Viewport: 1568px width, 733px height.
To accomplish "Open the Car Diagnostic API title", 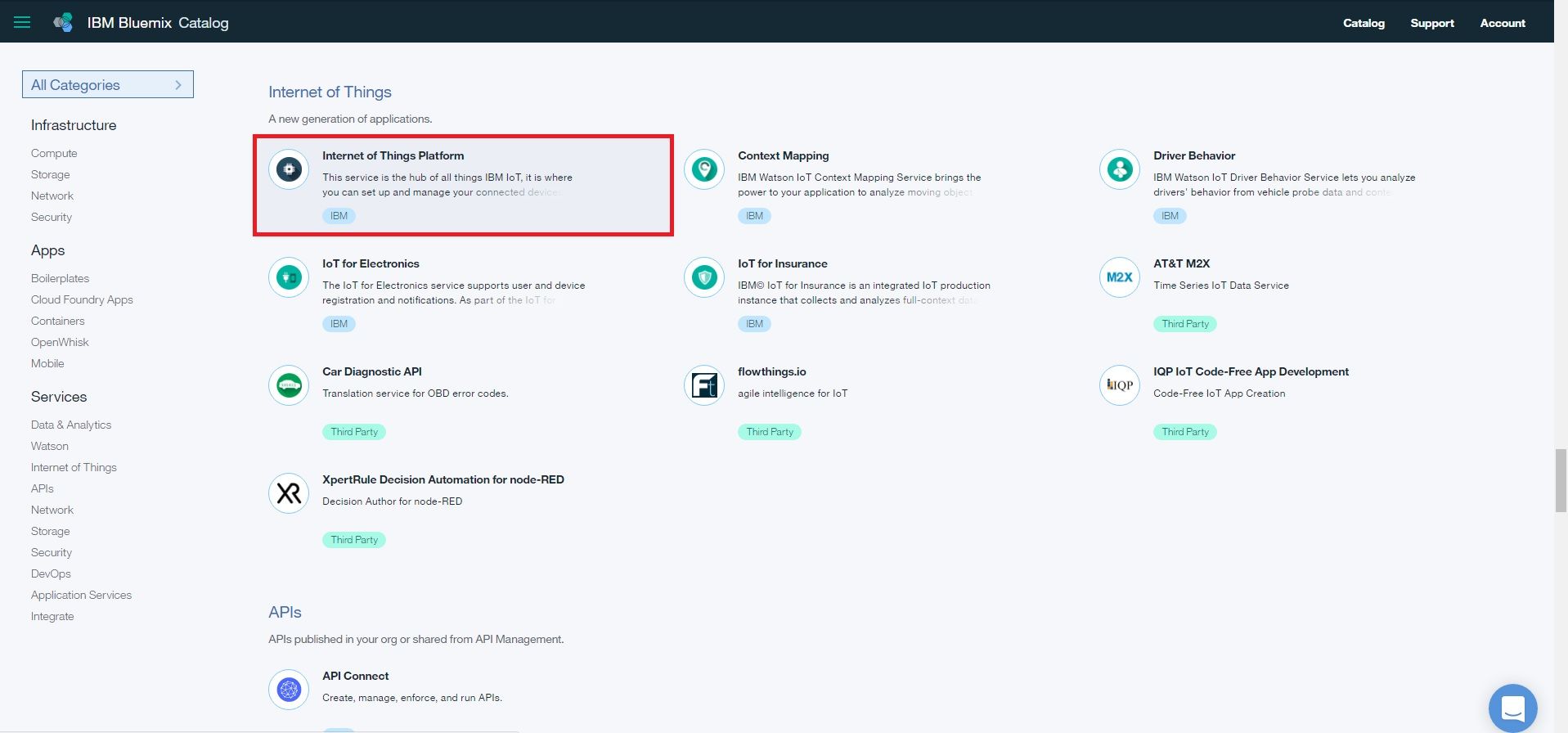I will [x=372, y=371].
